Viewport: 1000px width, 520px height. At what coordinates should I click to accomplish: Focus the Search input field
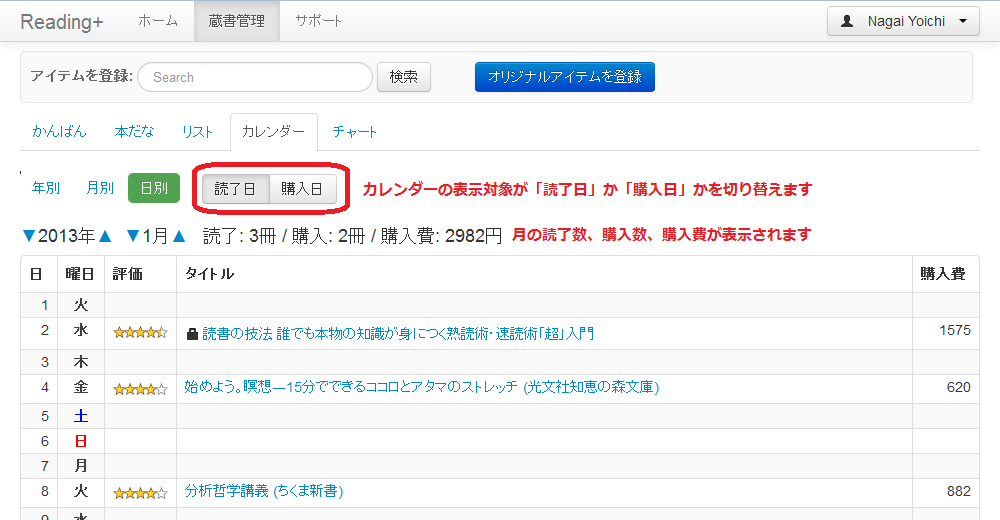[x=255, y=77]
